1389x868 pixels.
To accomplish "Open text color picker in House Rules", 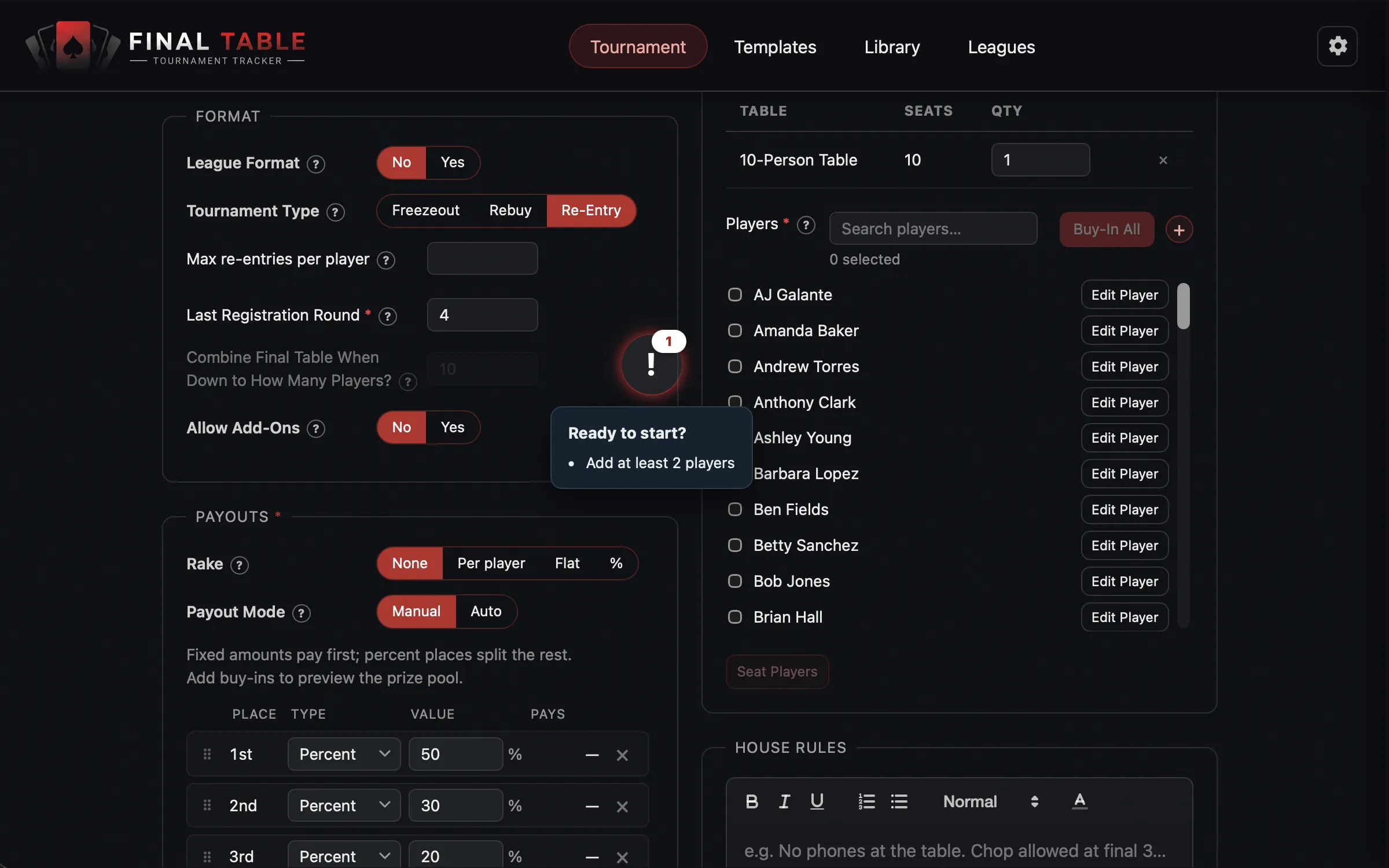I will pyautogui.click(x=1079, y=801).
